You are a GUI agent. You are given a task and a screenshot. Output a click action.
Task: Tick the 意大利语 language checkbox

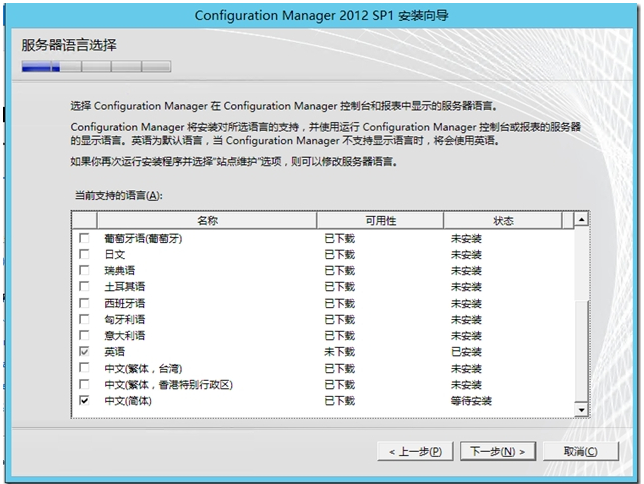84,336
